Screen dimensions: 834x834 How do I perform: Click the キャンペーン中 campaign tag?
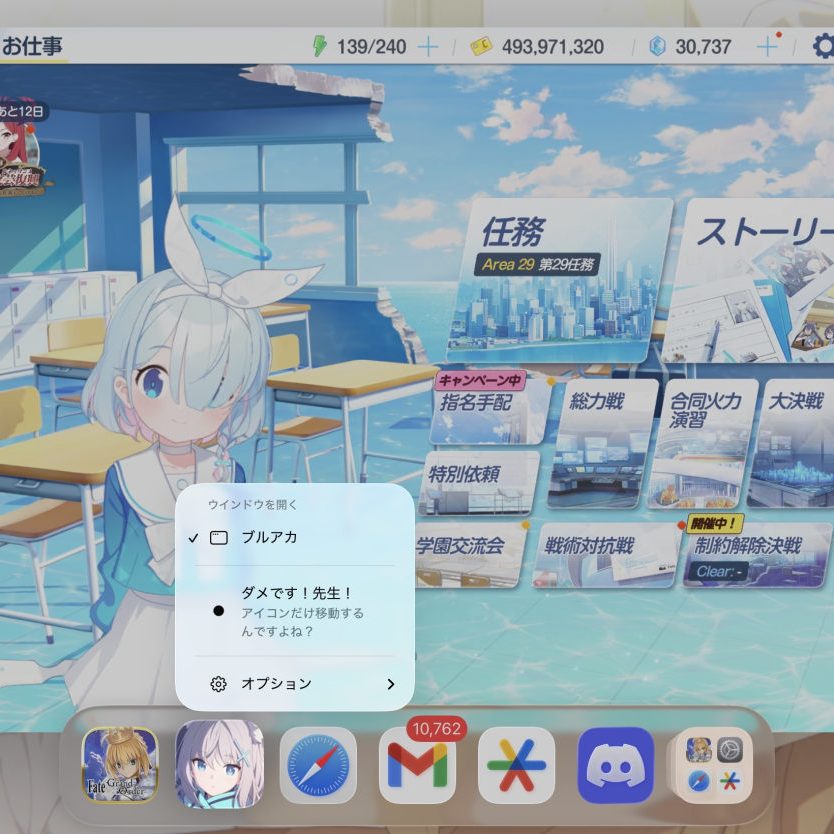481,380
